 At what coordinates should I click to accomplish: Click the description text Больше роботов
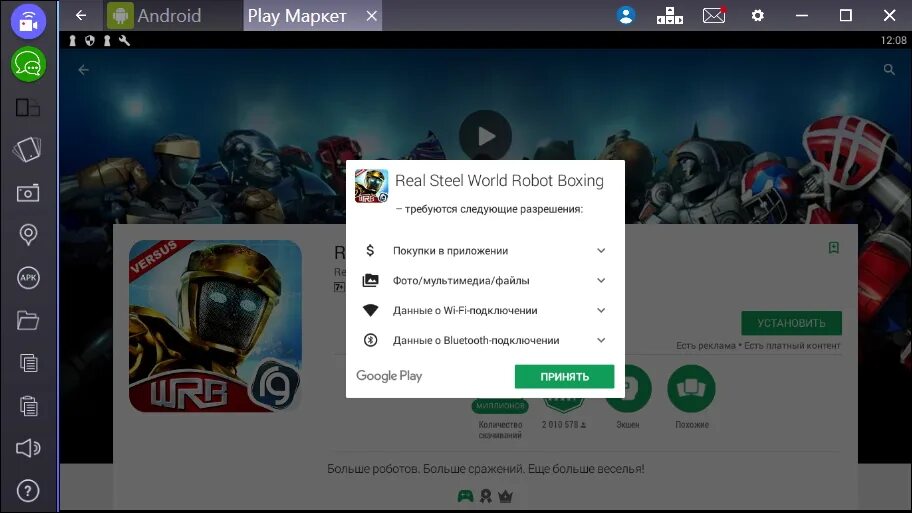click(486, 469)
